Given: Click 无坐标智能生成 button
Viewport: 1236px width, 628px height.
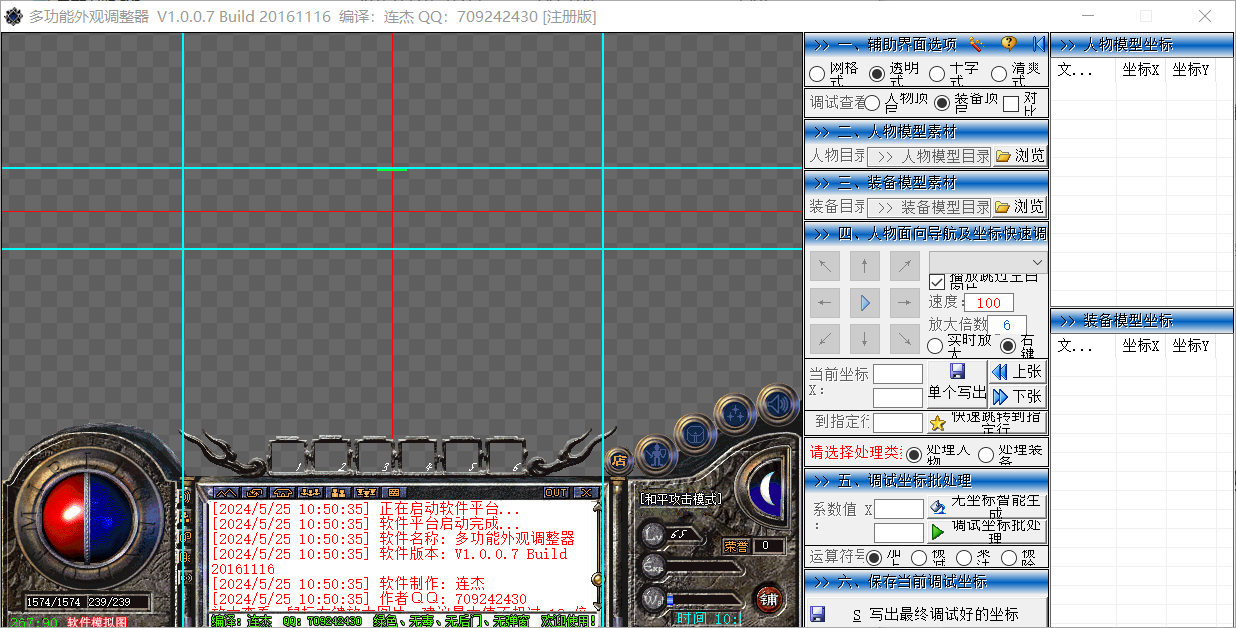Looking at the screenshot, I should [986, 508].
